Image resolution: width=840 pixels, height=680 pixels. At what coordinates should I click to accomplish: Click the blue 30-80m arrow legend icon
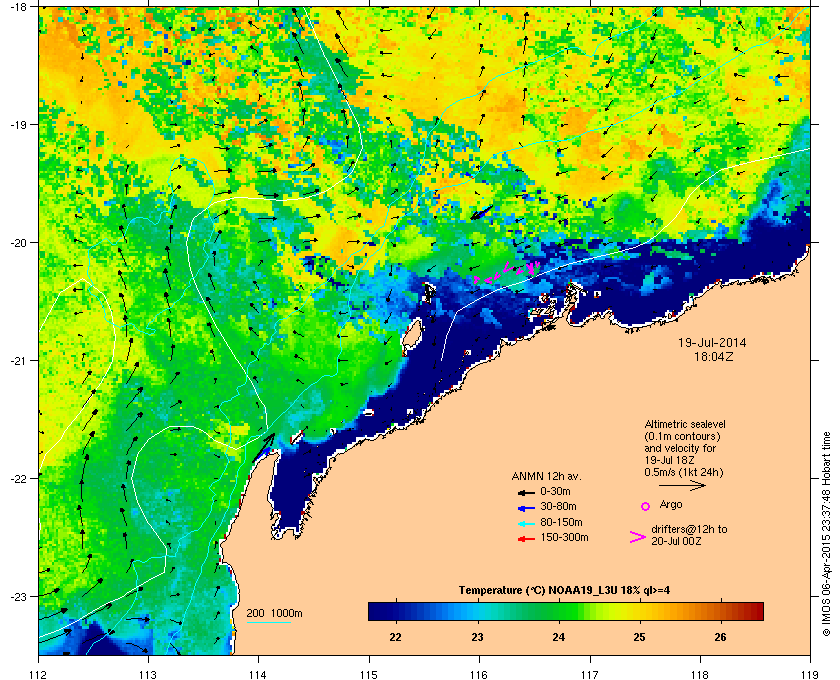click(527, 508)
